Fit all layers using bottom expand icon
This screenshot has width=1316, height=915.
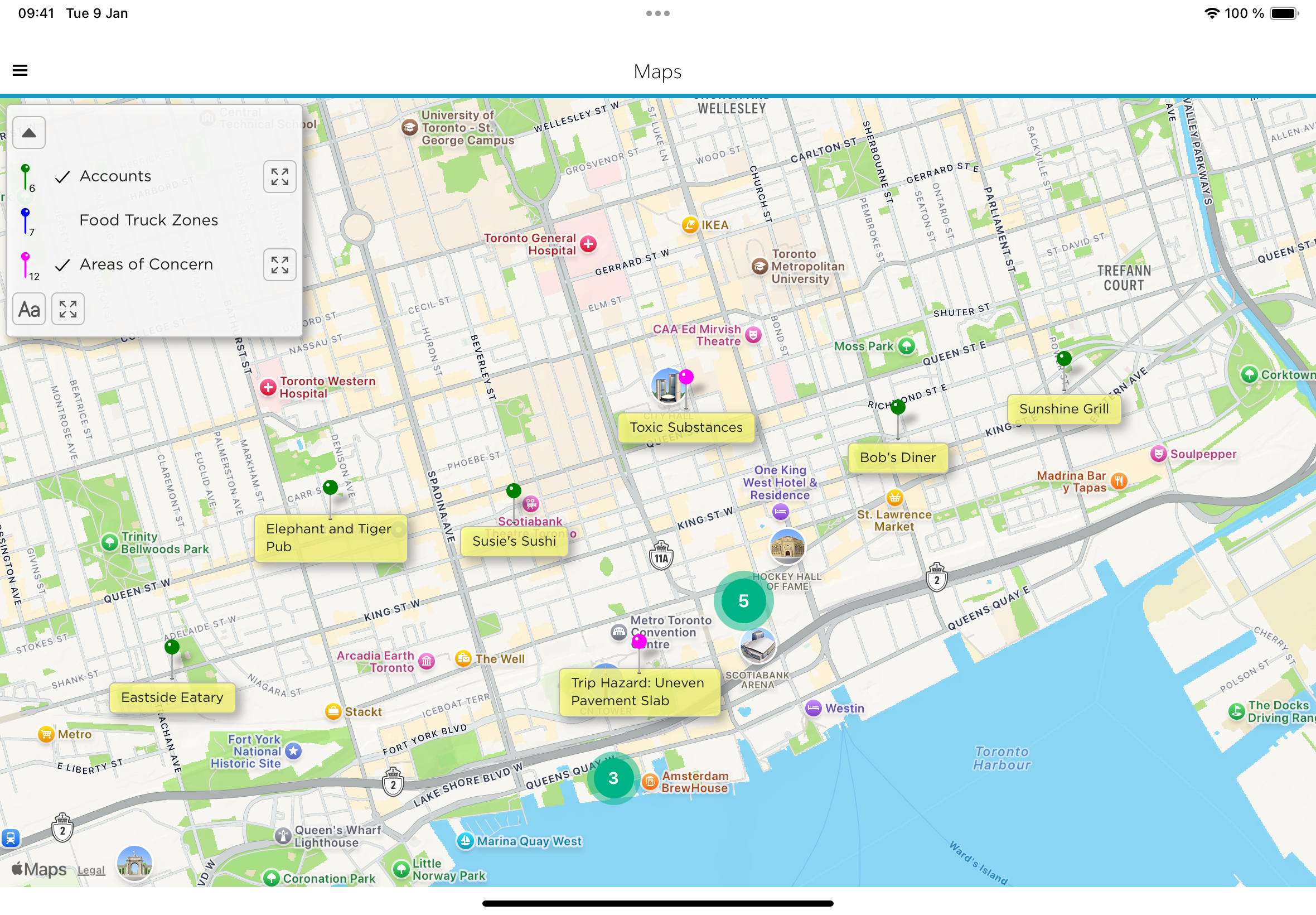[67, 310]
